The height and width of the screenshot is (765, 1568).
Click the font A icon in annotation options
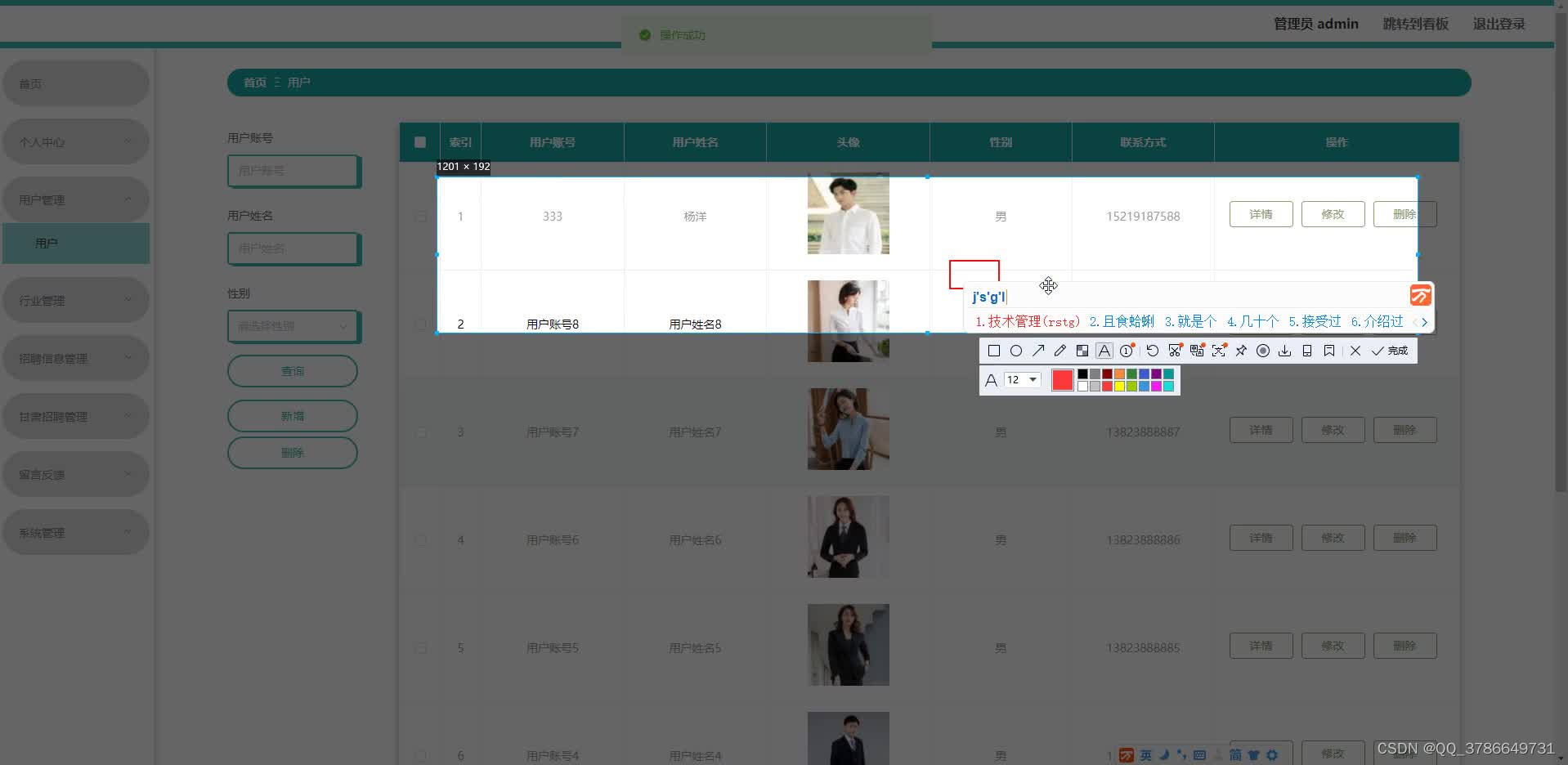point(991,380)
